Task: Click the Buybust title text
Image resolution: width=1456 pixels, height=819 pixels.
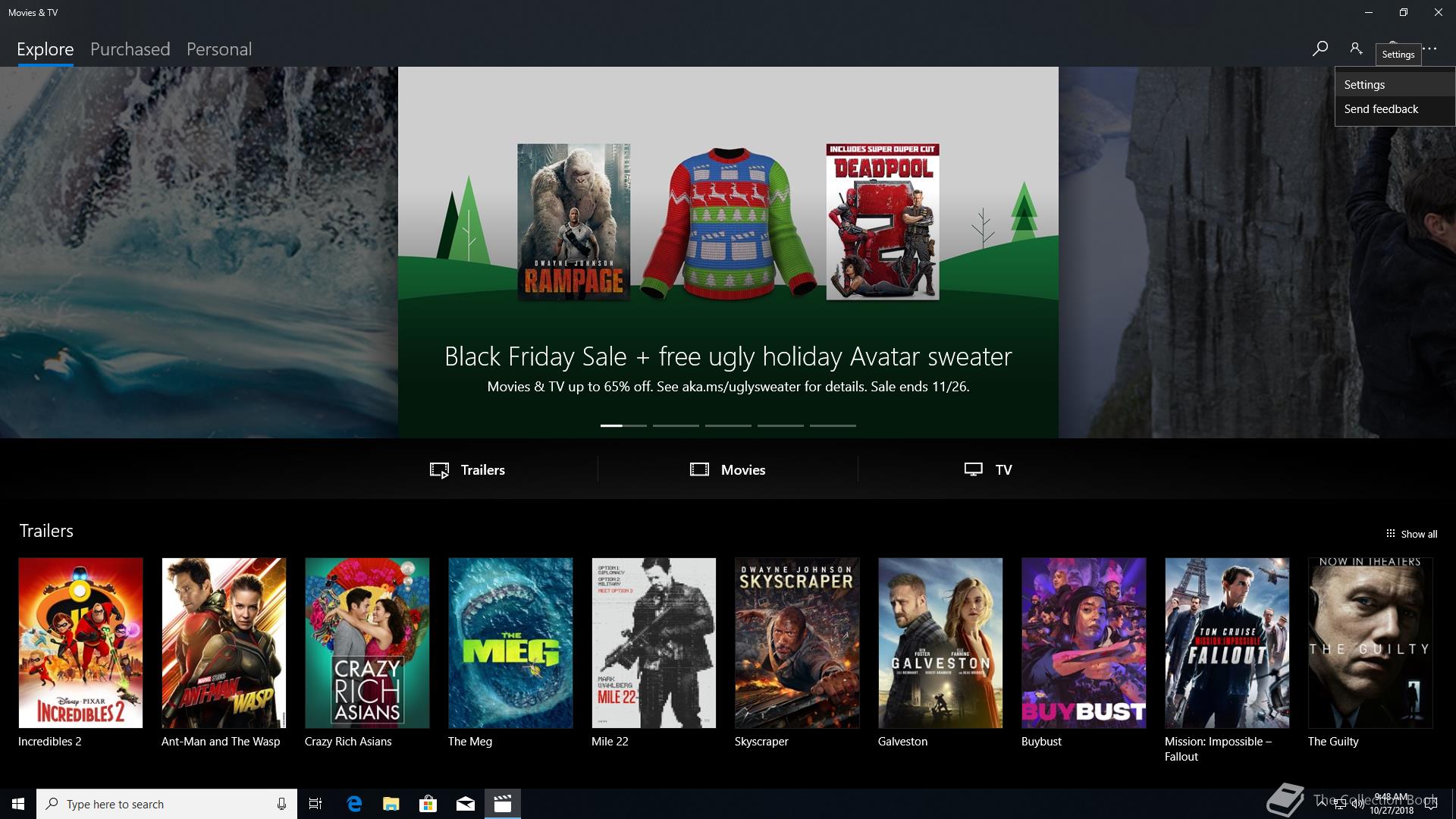Action: (x=1041, y=742)
